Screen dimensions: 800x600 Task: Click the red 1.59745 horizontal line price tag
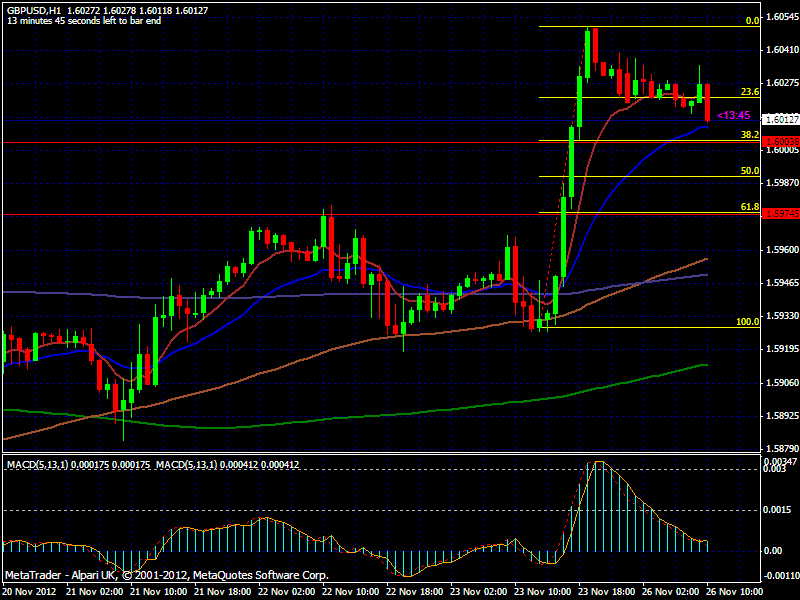(x=781, y=214)
